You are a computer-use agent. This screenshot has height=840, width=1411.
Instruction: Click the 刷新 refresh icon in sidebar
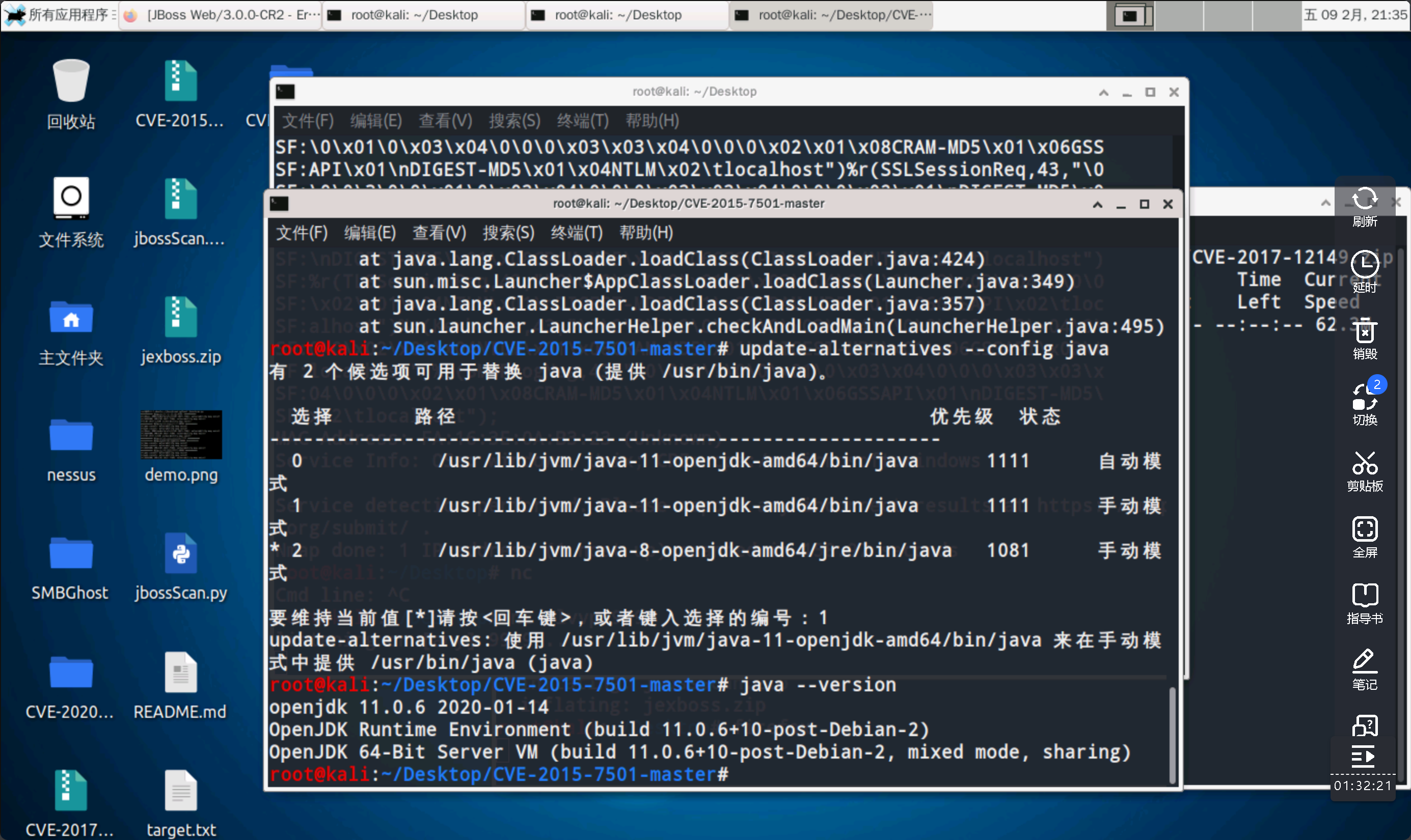[1364, 200]
